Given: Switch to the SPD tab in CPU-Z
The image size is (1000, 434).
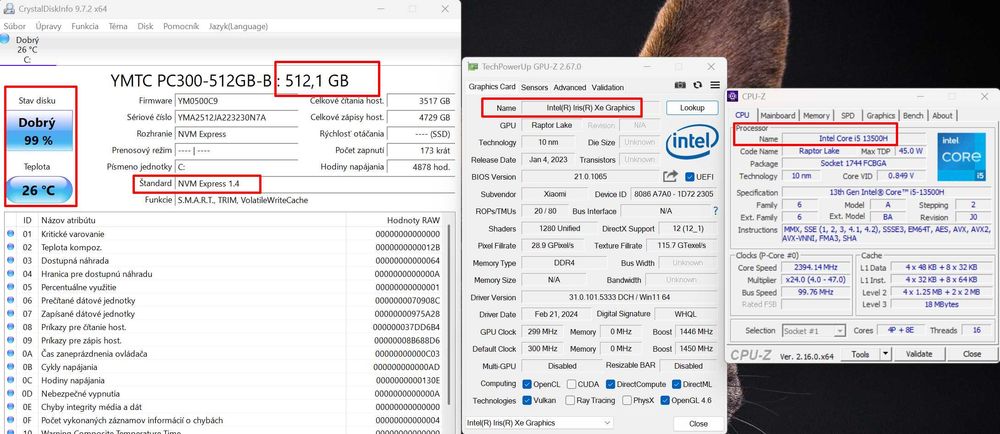Looking at the screenshot, I should coord(848,116).
